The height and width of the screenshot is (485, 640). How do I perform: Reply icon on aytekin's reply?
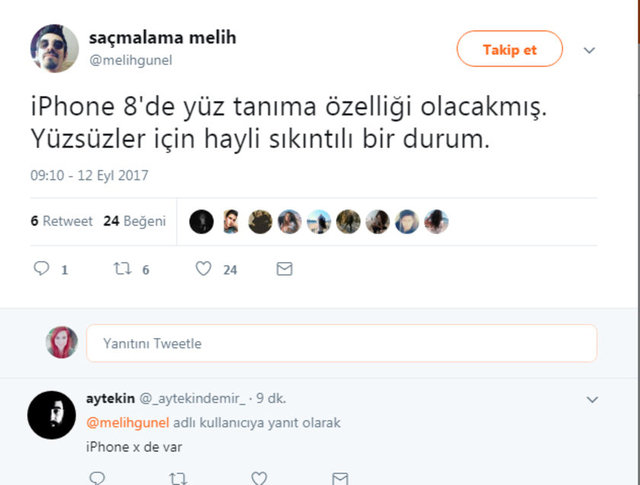pyautogui.click(x=97, y=478)
